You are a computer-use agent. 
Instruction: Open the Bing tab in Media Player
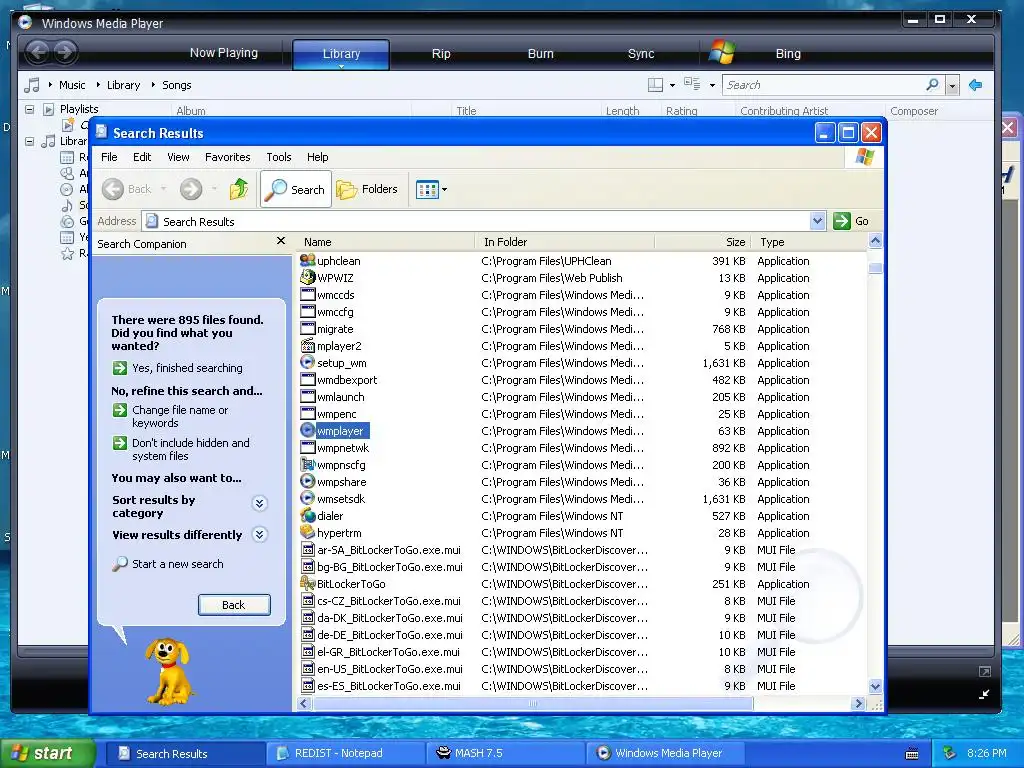click(788, 54)
